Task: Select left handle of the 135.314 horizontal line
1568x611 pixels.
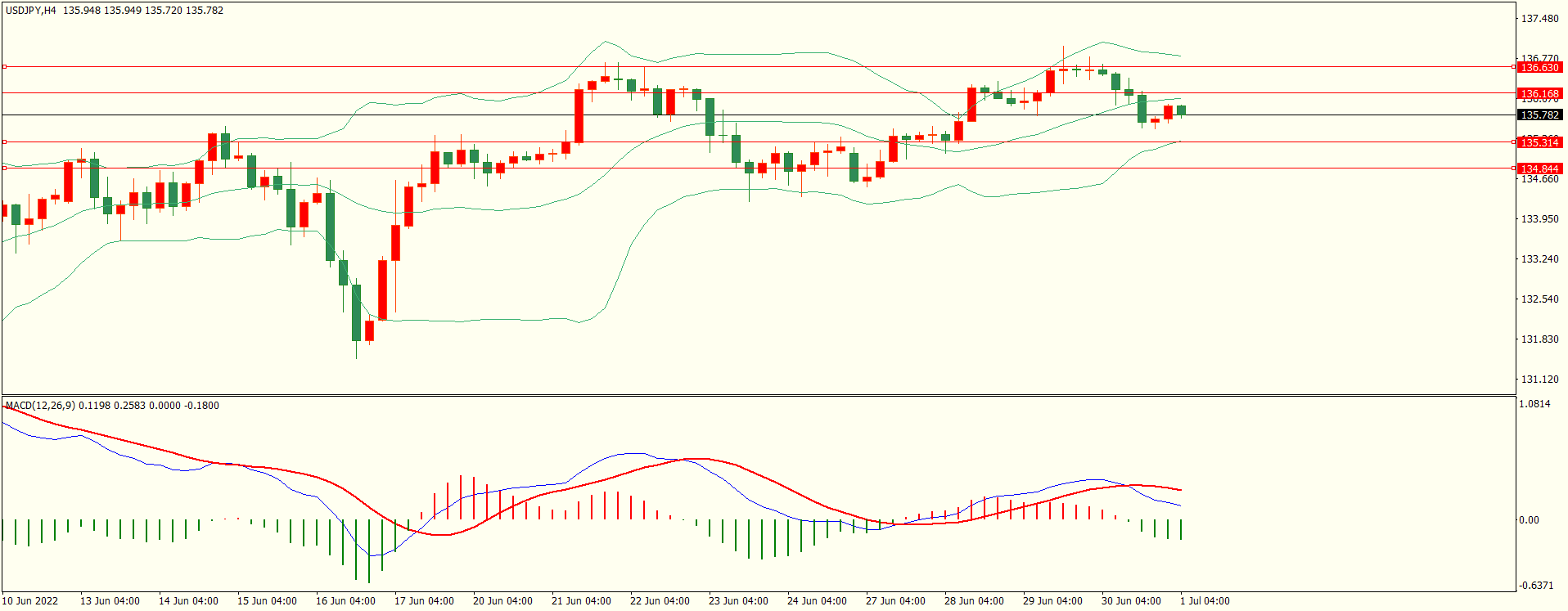Action: click(4, 142)
